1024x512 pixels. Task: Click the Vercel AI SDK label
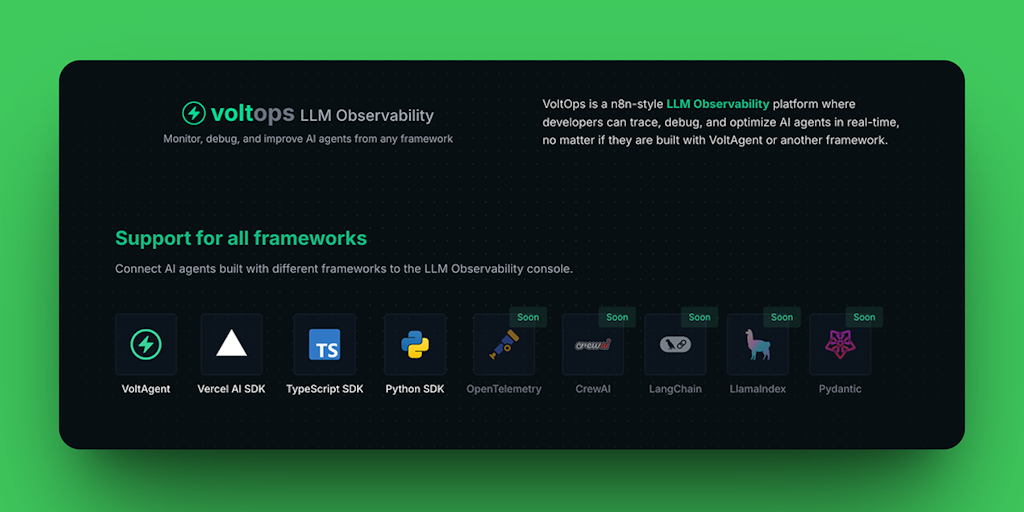[x=231, y=389]
